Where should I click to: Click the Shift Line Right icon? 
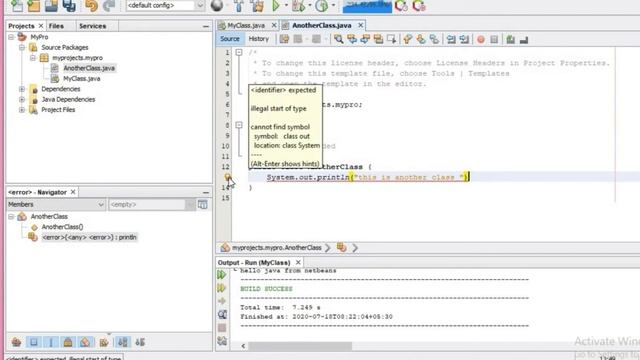click(x=464, y=39)
